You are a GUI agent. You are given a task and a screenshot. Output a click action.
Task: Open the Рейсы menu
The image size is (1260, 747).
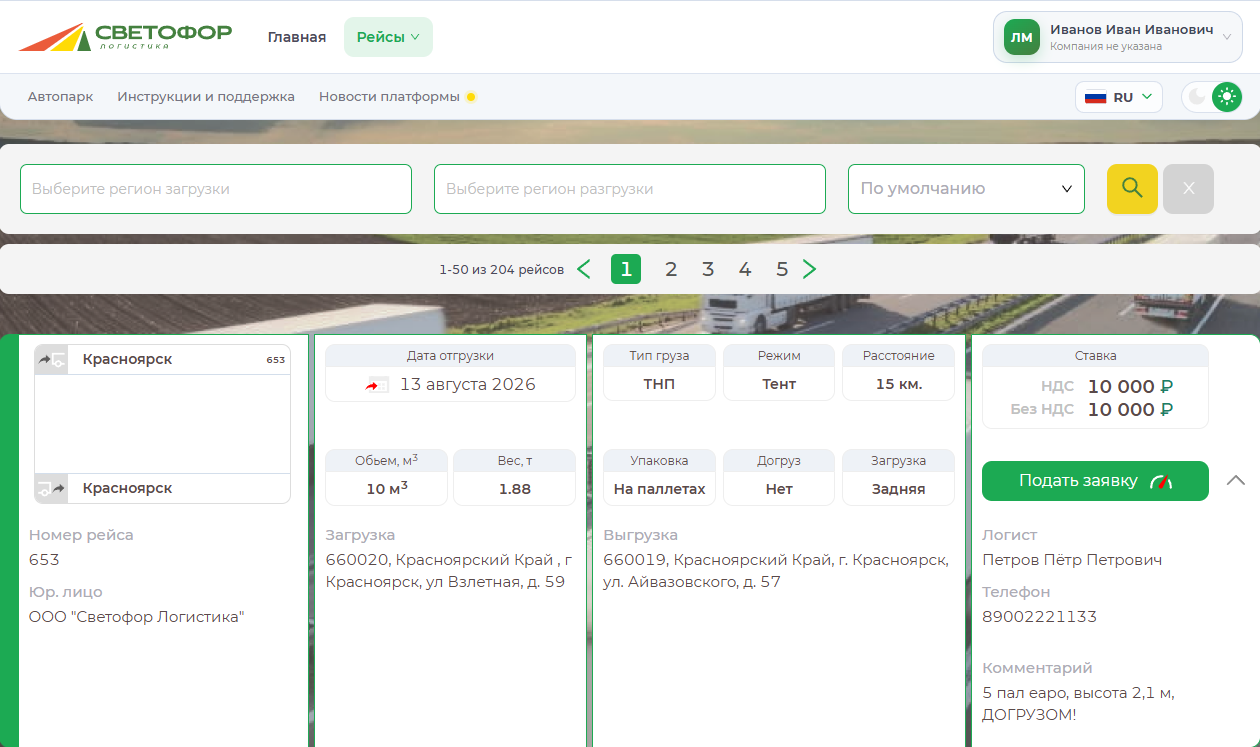tap(388, 37)
